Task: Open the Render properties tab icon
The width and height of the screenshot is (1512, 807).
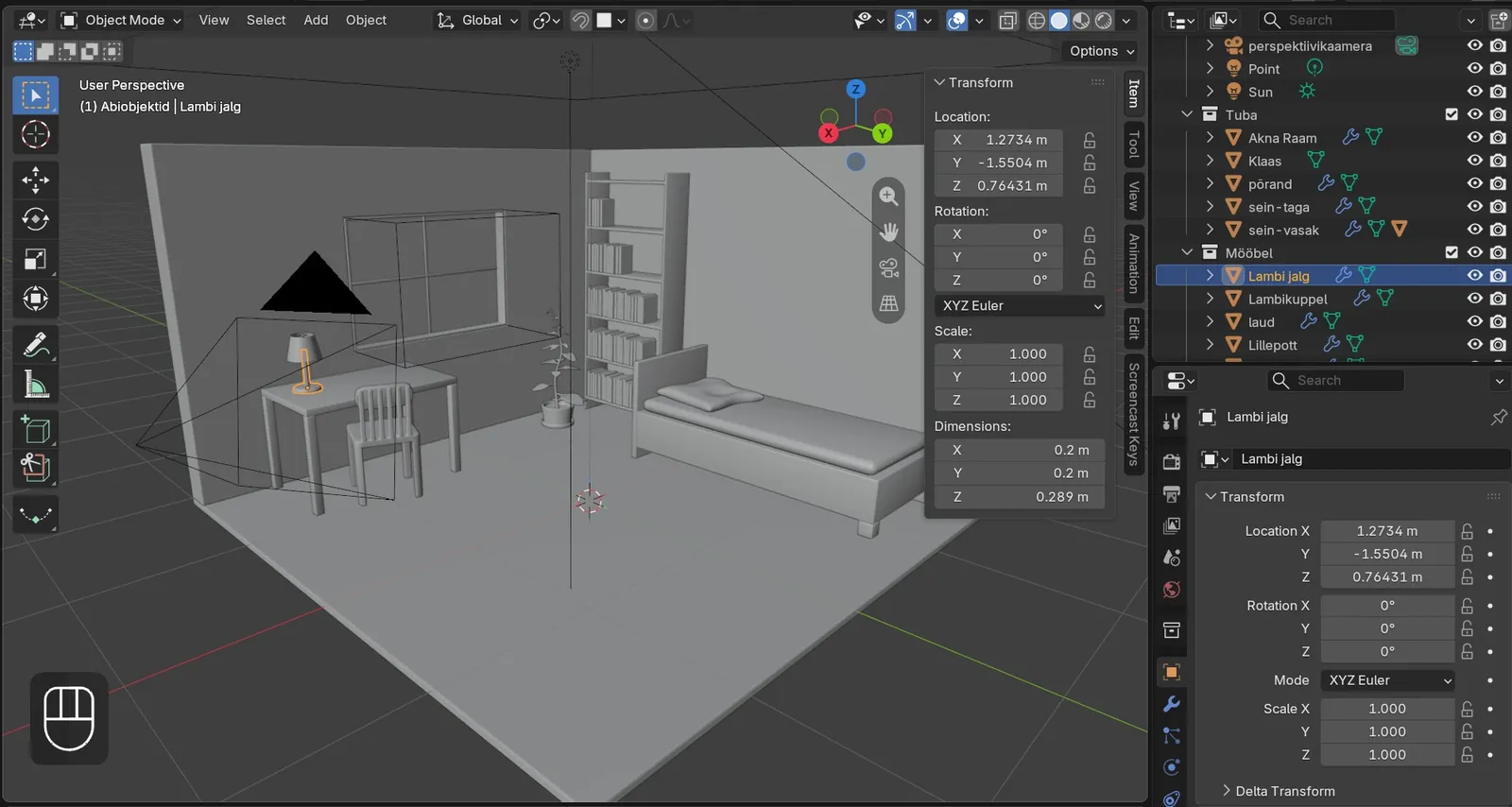Action: [1172, 462]
